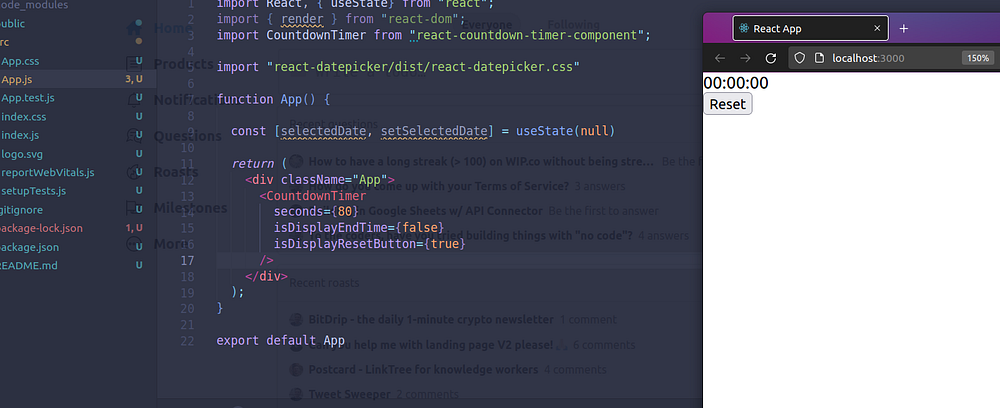Close the React App tab
This screenshot has height=408, width=1000.
(877, 28)
